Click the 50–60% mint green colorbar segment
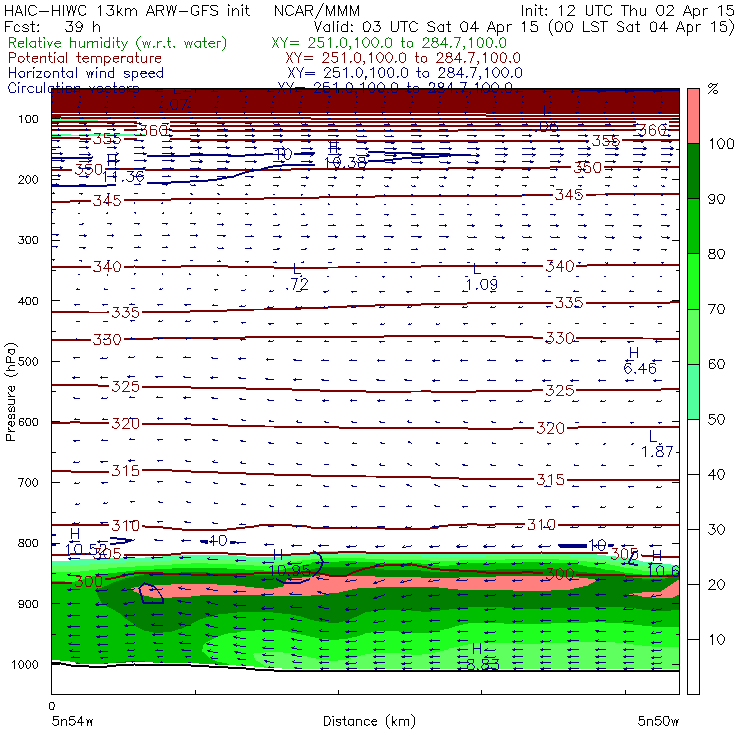This screenshot has width=740, height=740. pyautogui.click(x=693, y=392)
